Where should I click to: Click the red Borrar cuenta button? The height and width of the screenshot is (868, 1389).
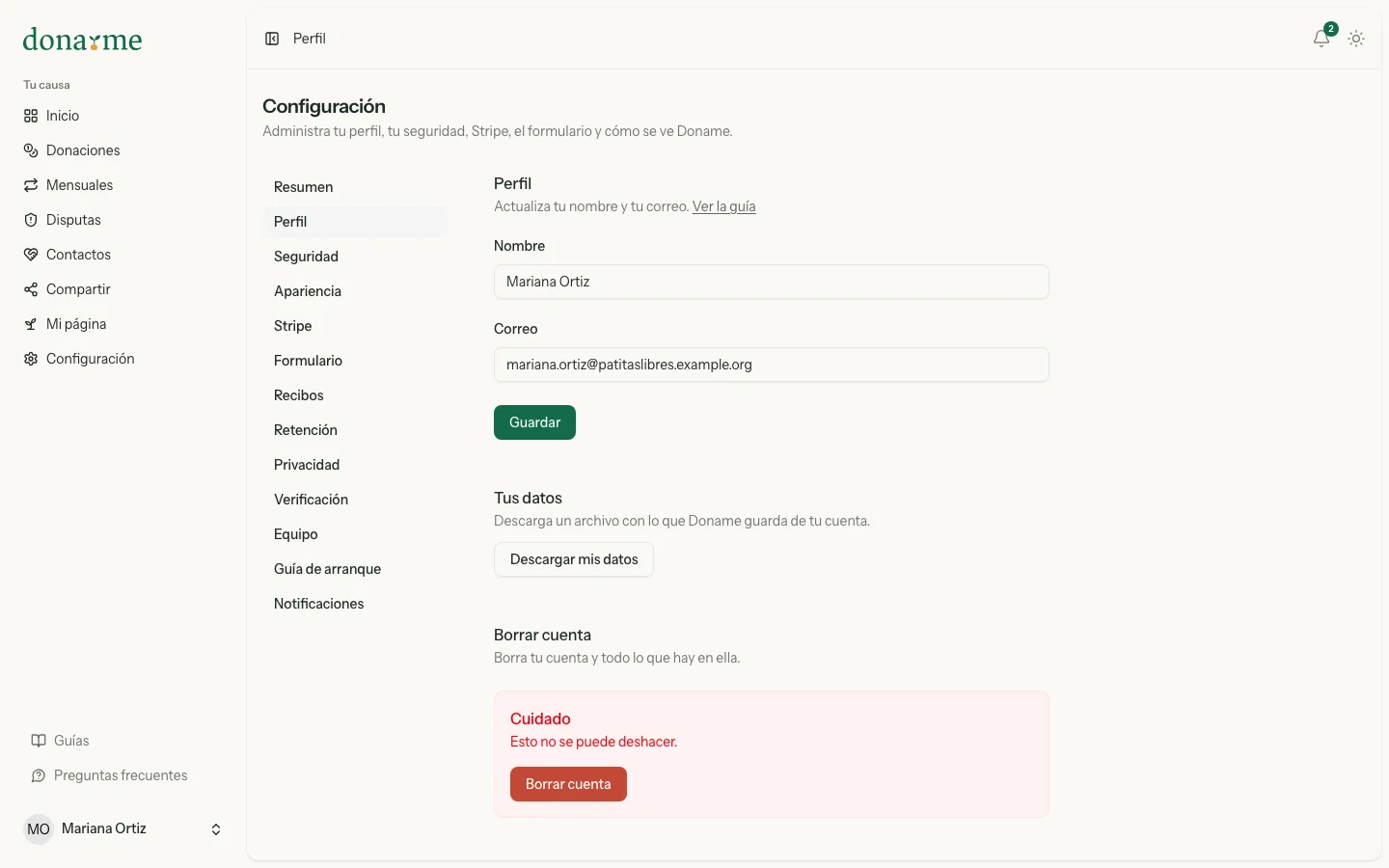tap(568, 784)
